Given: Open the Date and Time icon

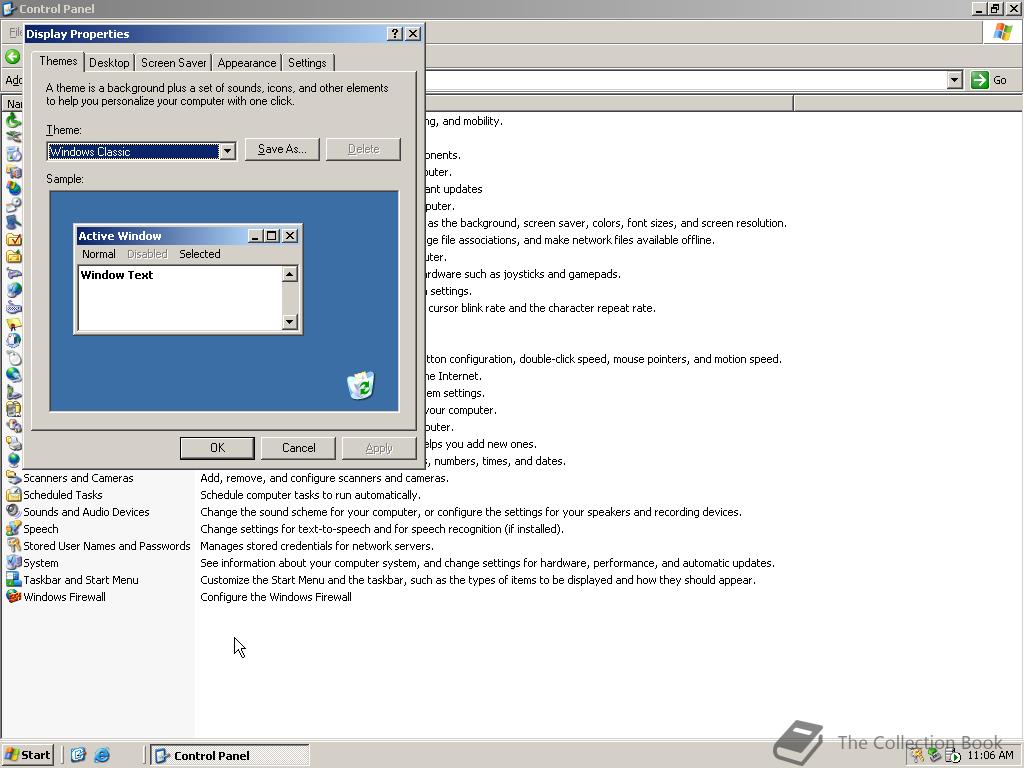Looking at the screenshot, I should [x=13, y=206].
